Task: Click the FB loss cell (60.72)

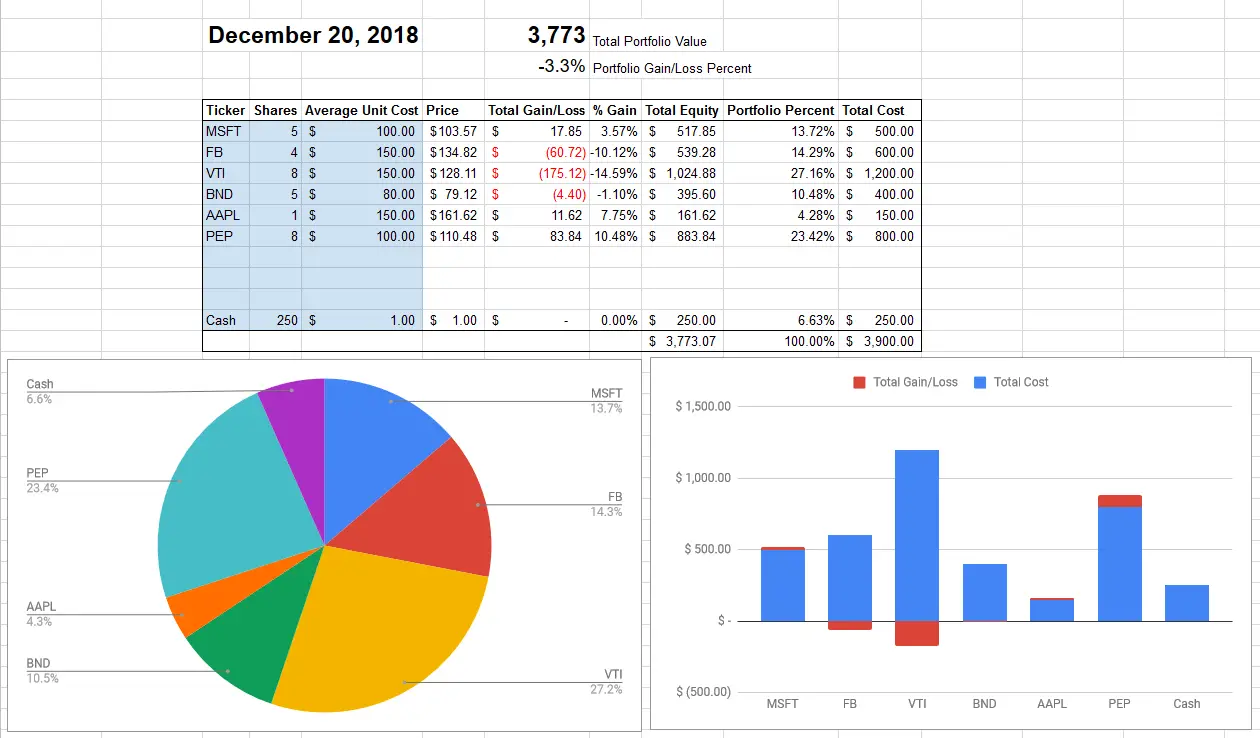Action: [537, 152]
